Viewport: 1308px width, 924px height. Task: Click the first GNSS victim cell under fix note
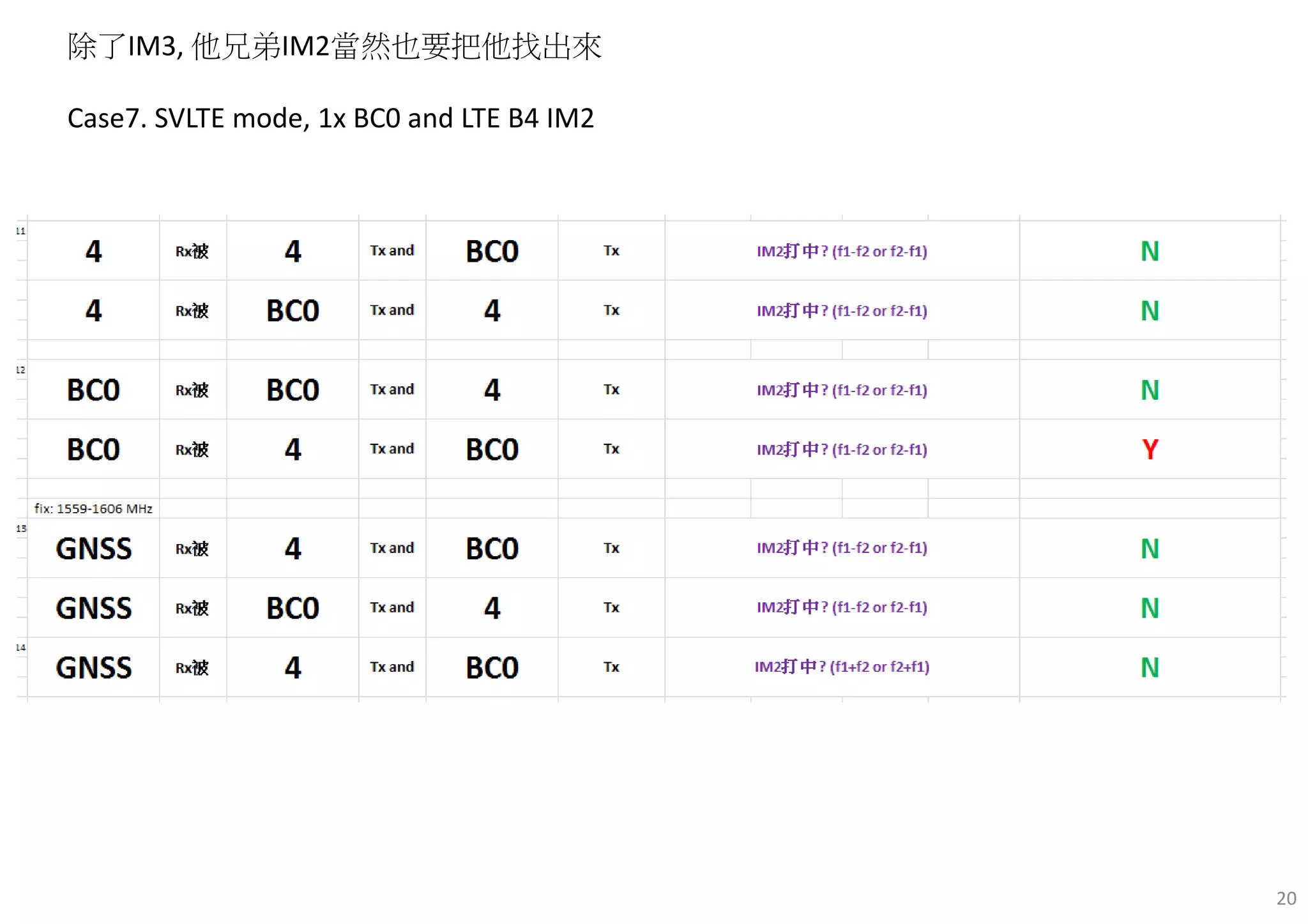pos(94,549)
